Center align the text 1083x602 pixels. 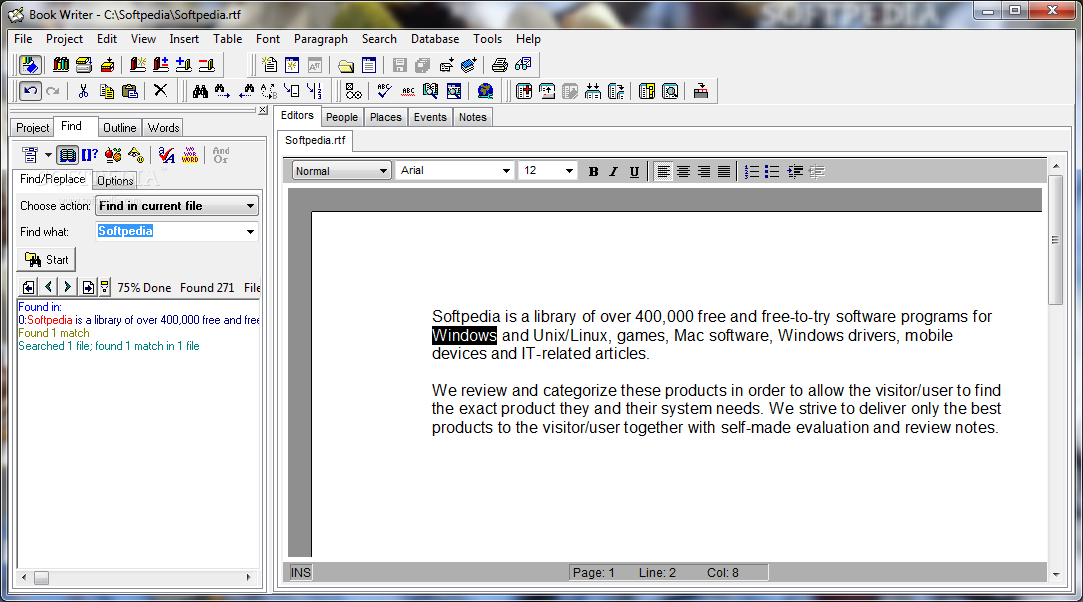point(684,171)
